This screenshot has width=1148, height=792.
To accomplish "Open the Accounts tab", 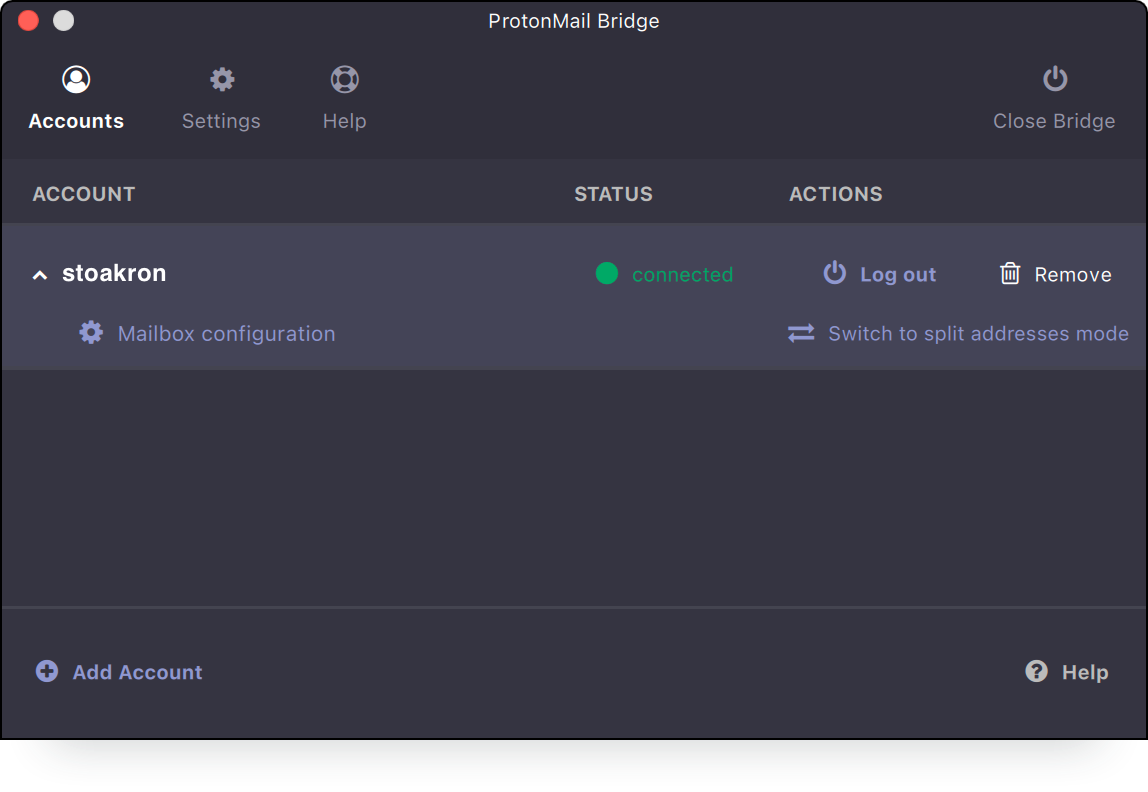I will pos(76,98).
